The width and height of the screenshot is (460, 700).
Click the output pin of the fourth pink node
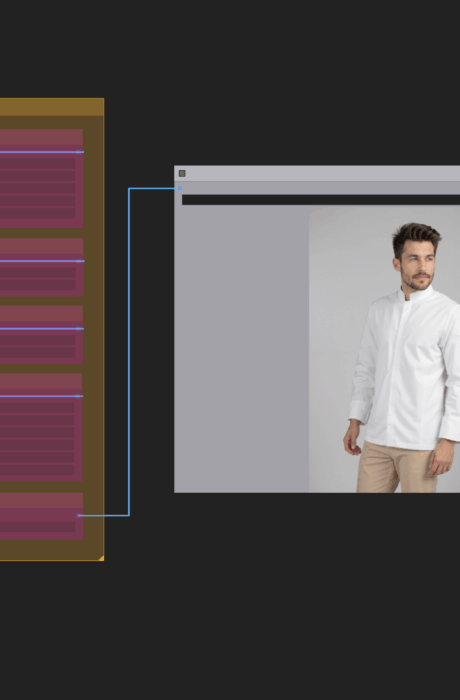79,396
